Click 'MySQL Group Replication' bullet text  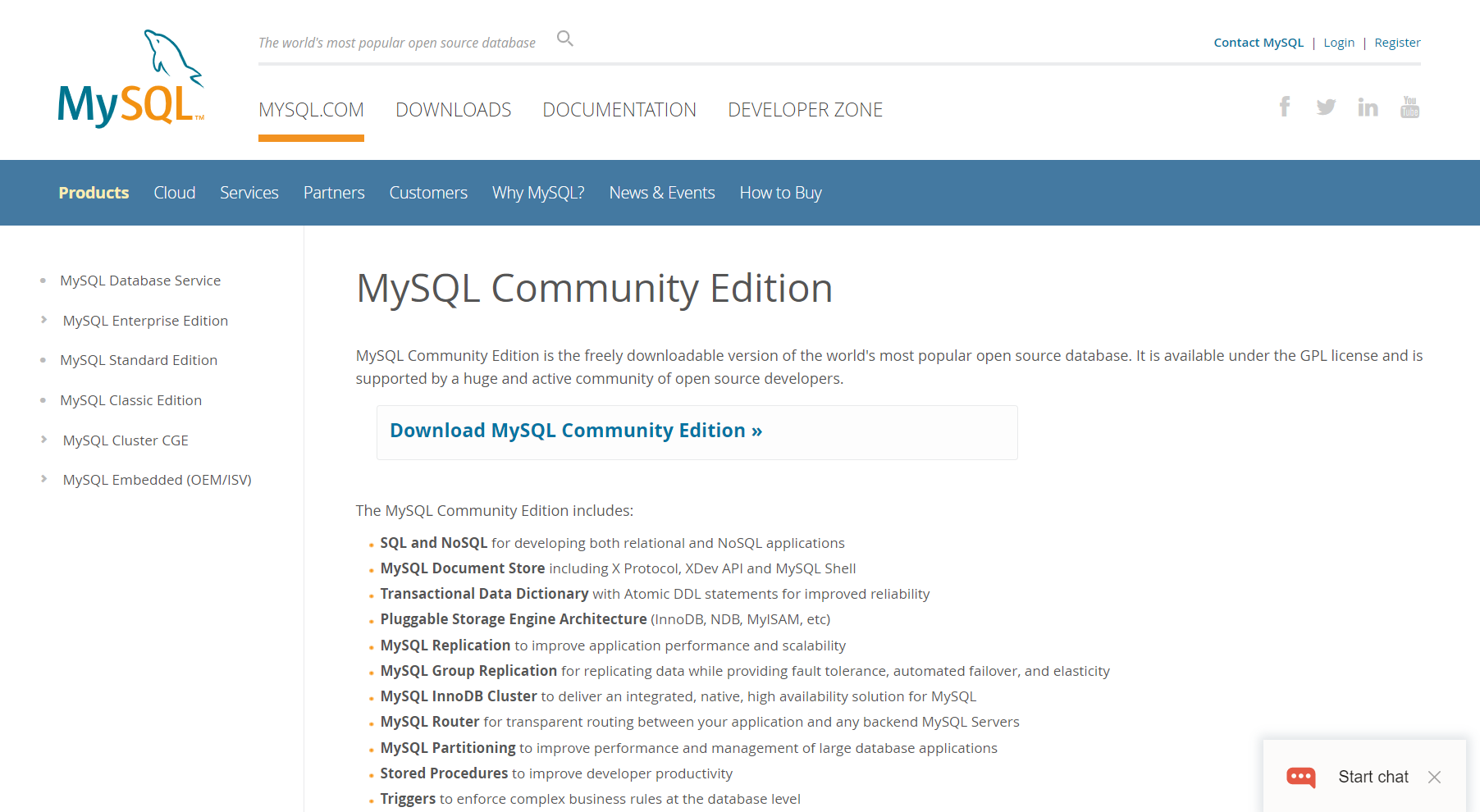pyautogui.click(x=468, y=671)
